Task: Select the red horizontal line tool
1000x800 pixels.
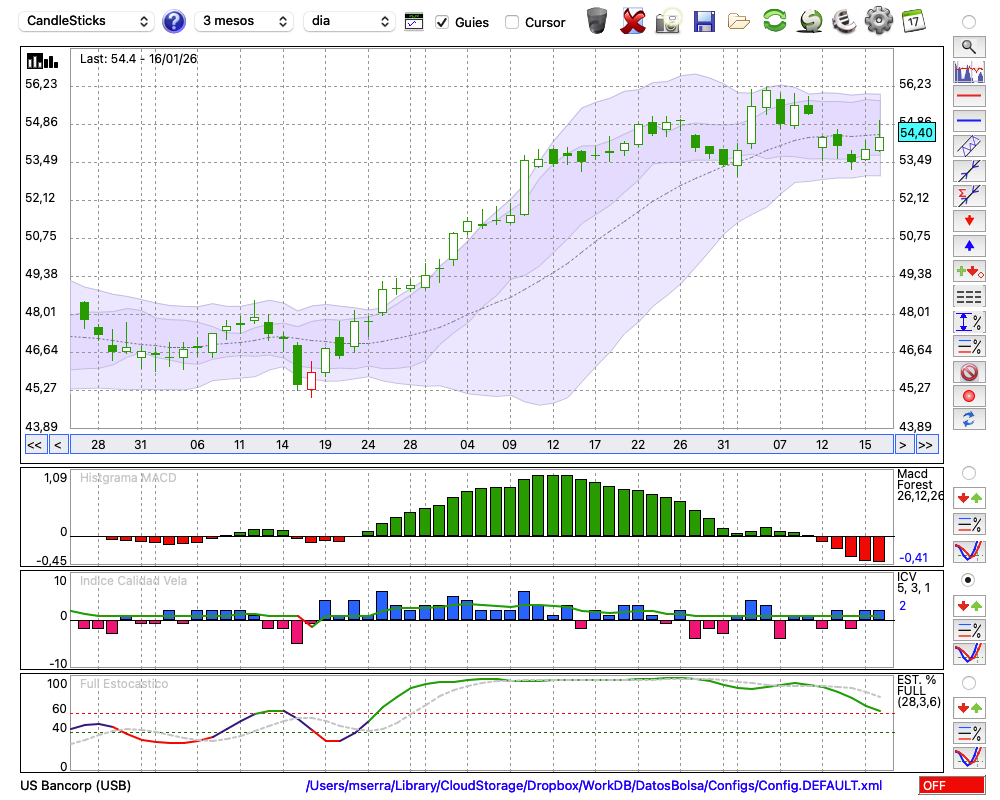Action: click(968, 97)
